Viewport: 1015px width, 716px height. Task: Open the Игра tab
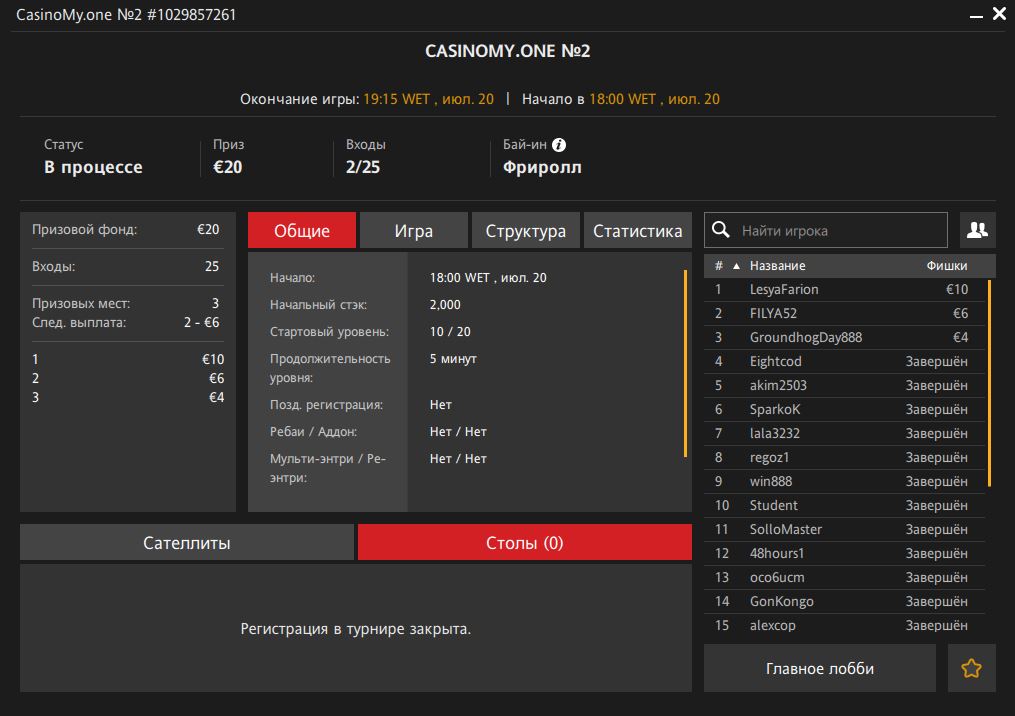413,231
